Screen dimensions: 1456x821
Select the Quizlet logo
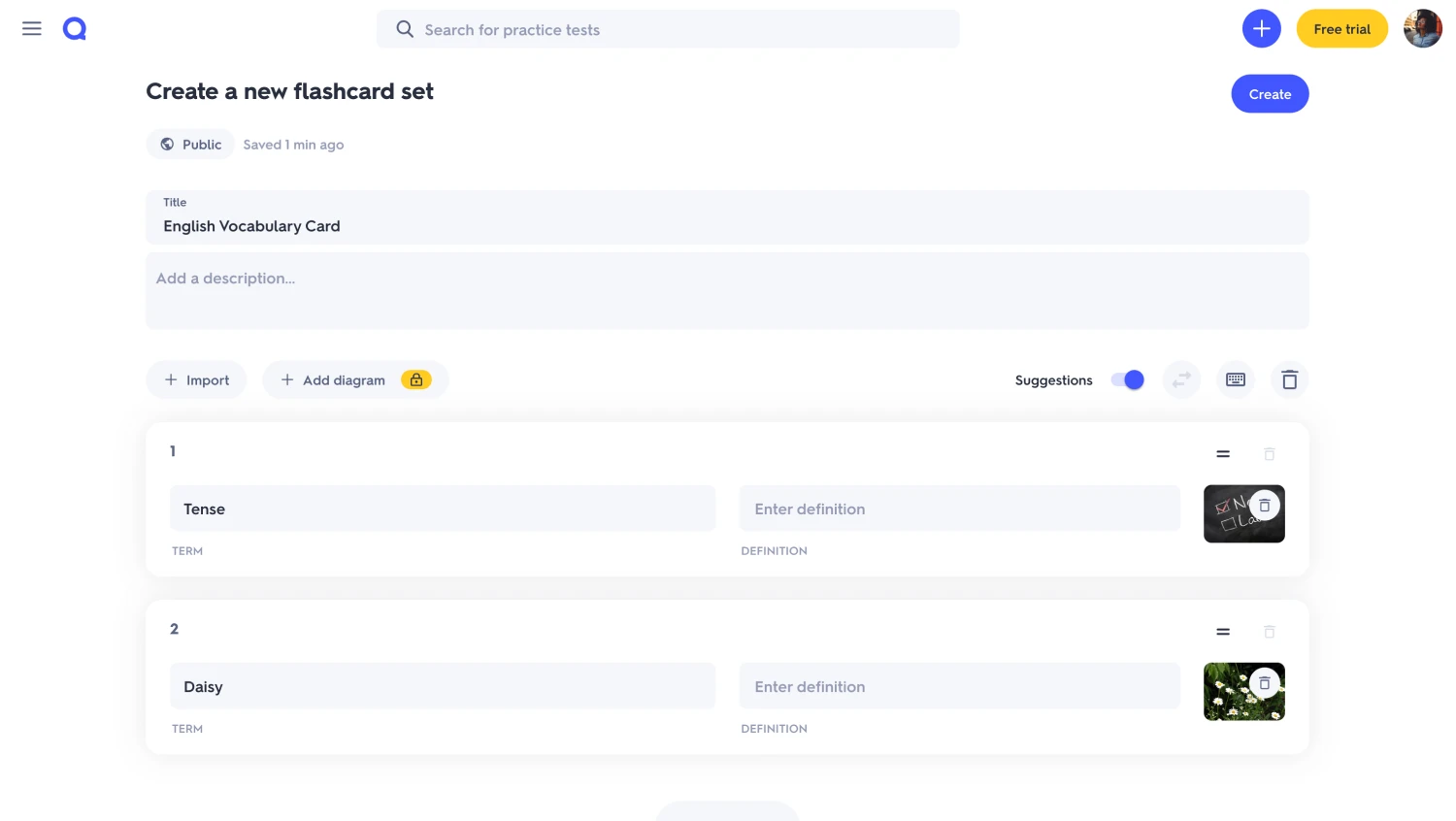74,28
